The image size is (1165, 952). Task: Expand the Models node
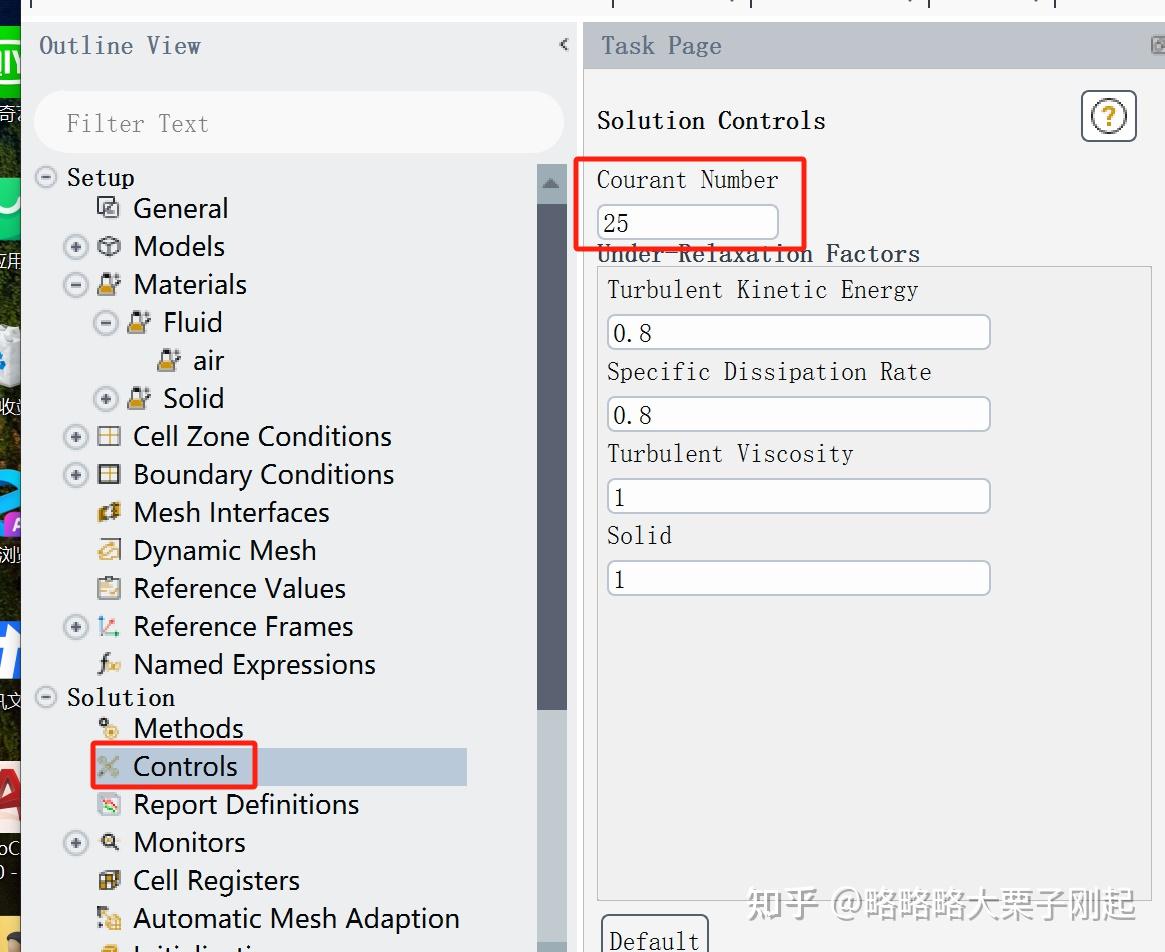tap(76, 247)
